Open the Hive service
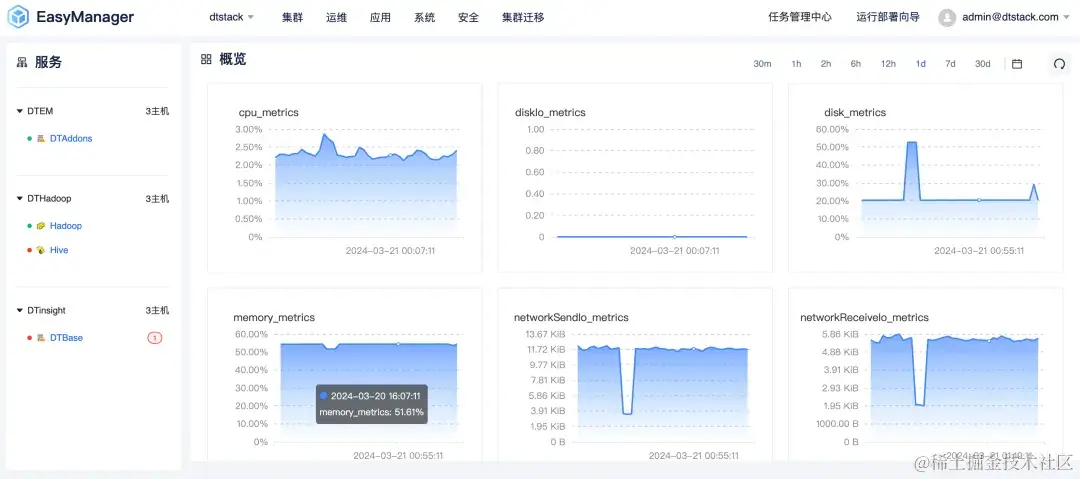The height and width of the screenshot is (479, 1080). tap(59, 250)
